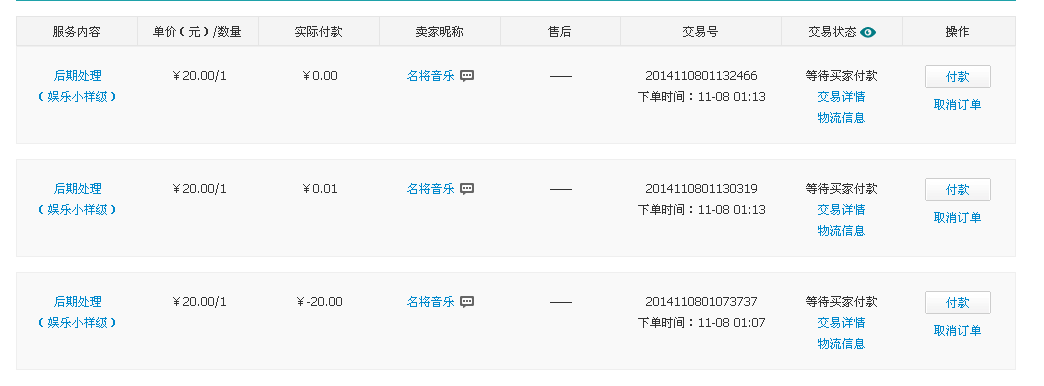The height and width of the screenshot is (386, 1044).
Task: Cancel order 2014110801073737 via 取消订单
Action: pos(957,331)
